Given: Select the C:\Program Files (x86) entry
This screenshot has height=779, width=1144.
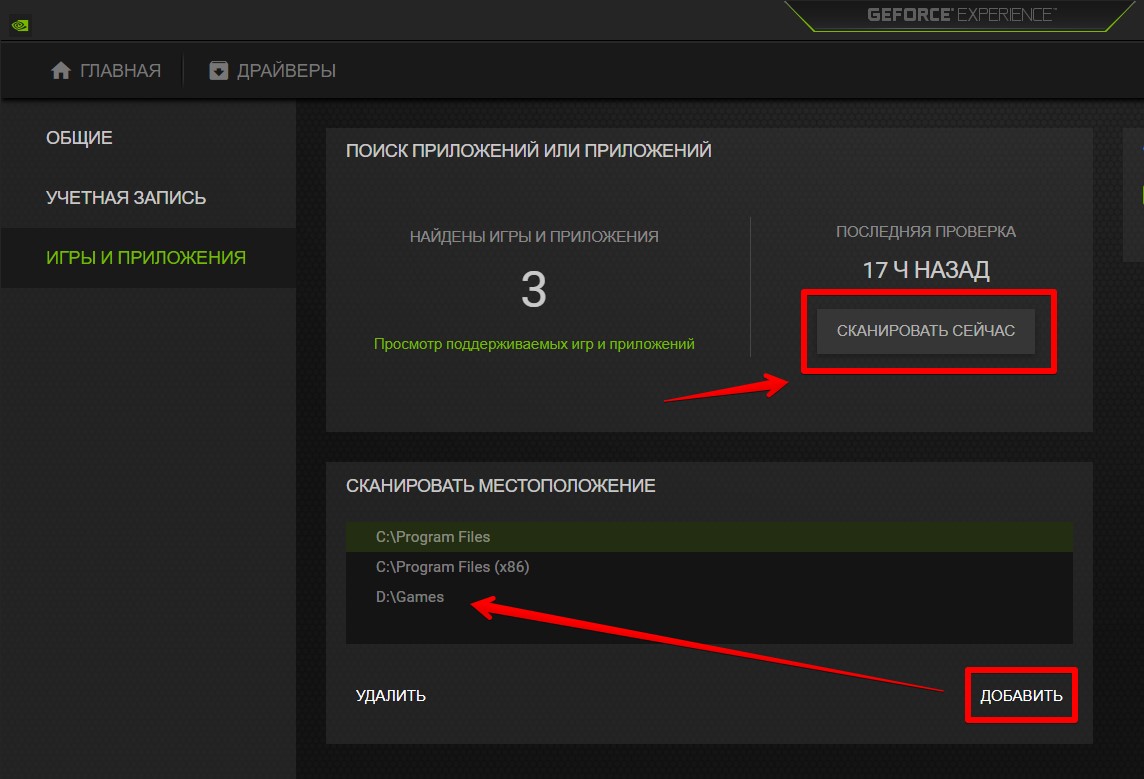Looking at the screenshot, I should [x=452, y=567].
